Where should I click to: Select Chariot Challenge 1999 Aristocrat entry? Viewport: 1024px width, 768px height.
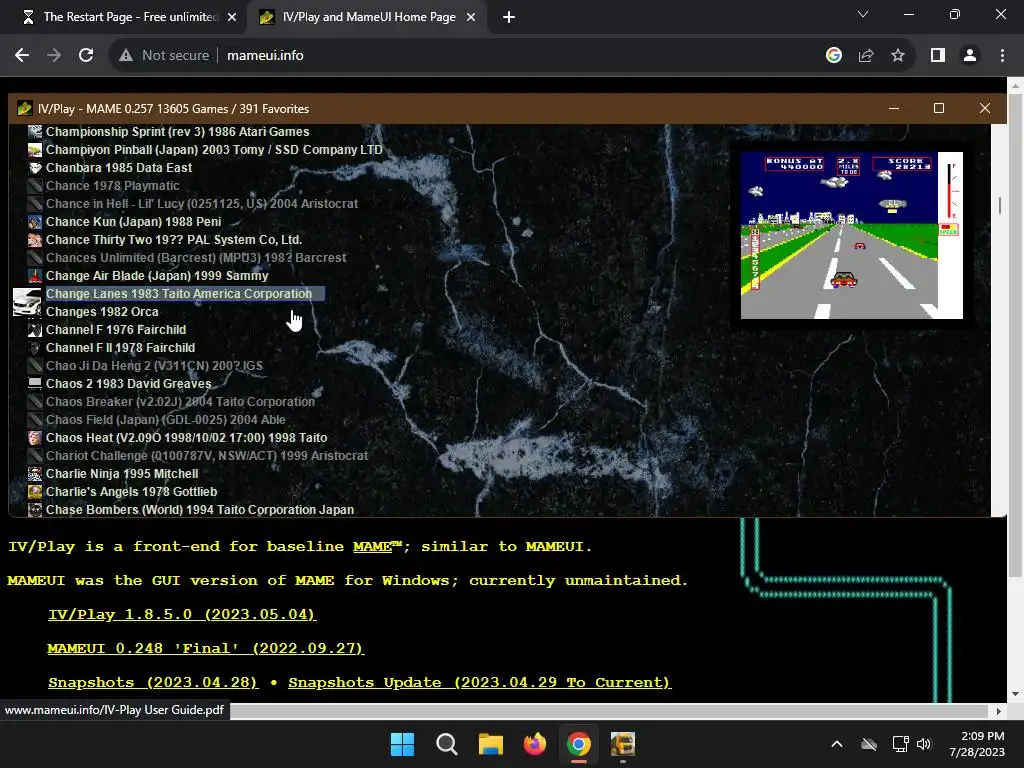tap(207, 456)
